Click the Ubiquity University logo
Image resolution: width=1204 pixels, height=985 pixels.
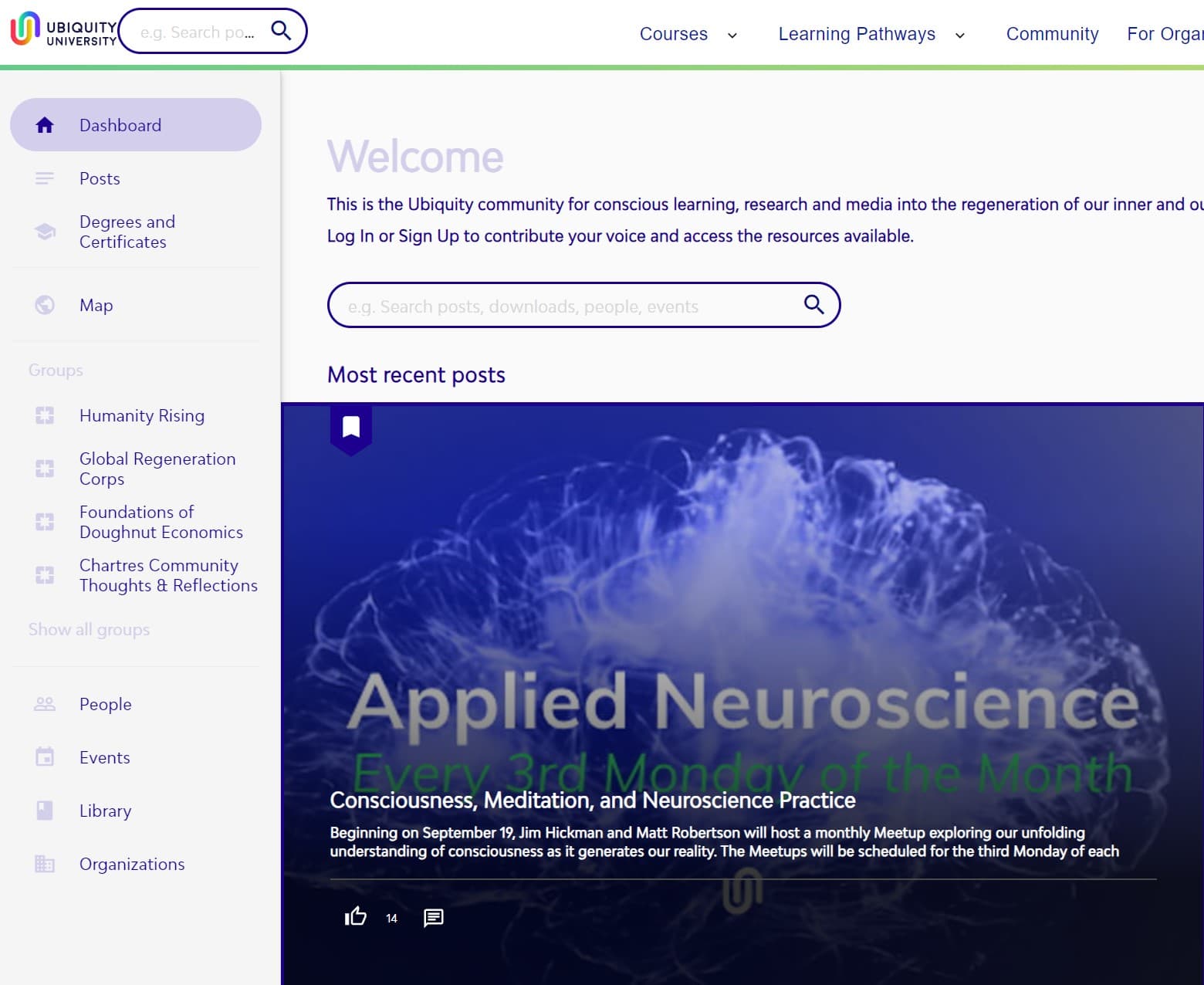click(63, 31)
